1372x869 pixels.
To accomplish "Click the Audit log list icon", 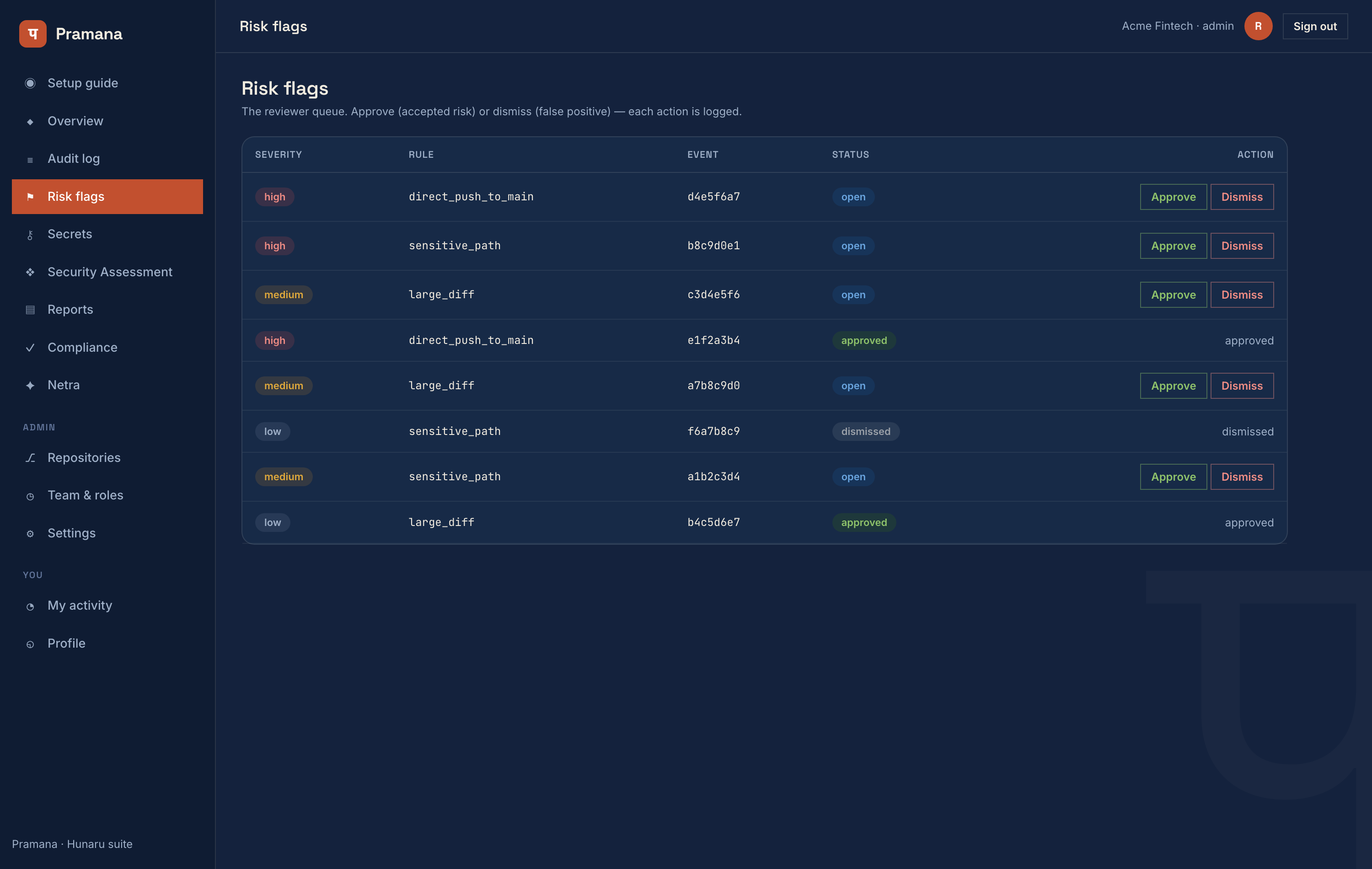I will point(30,160).
